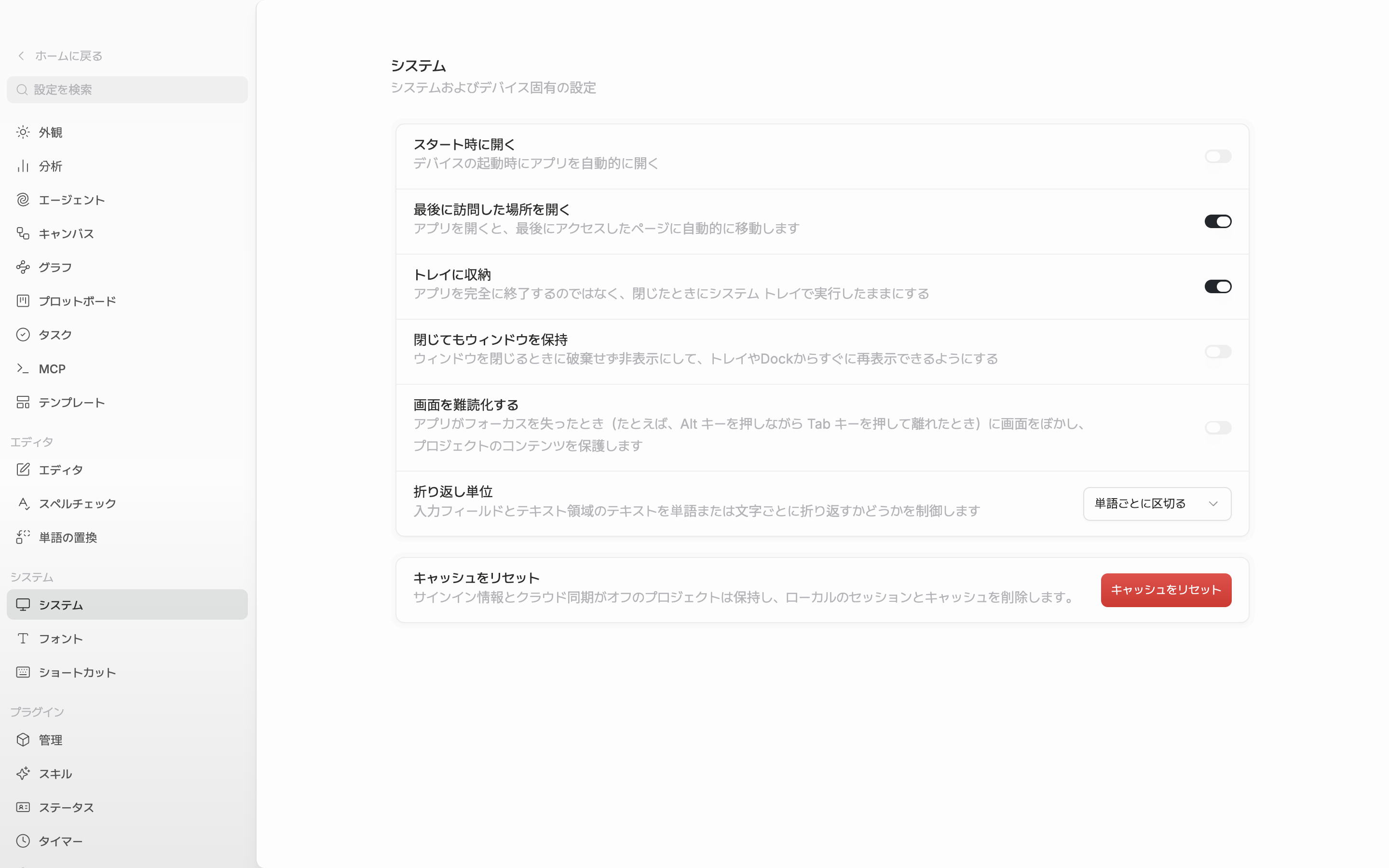The height and width of the screenshot is (868, 1389).
Task: Open プロットボード settings
Action: tap(127, 301)
